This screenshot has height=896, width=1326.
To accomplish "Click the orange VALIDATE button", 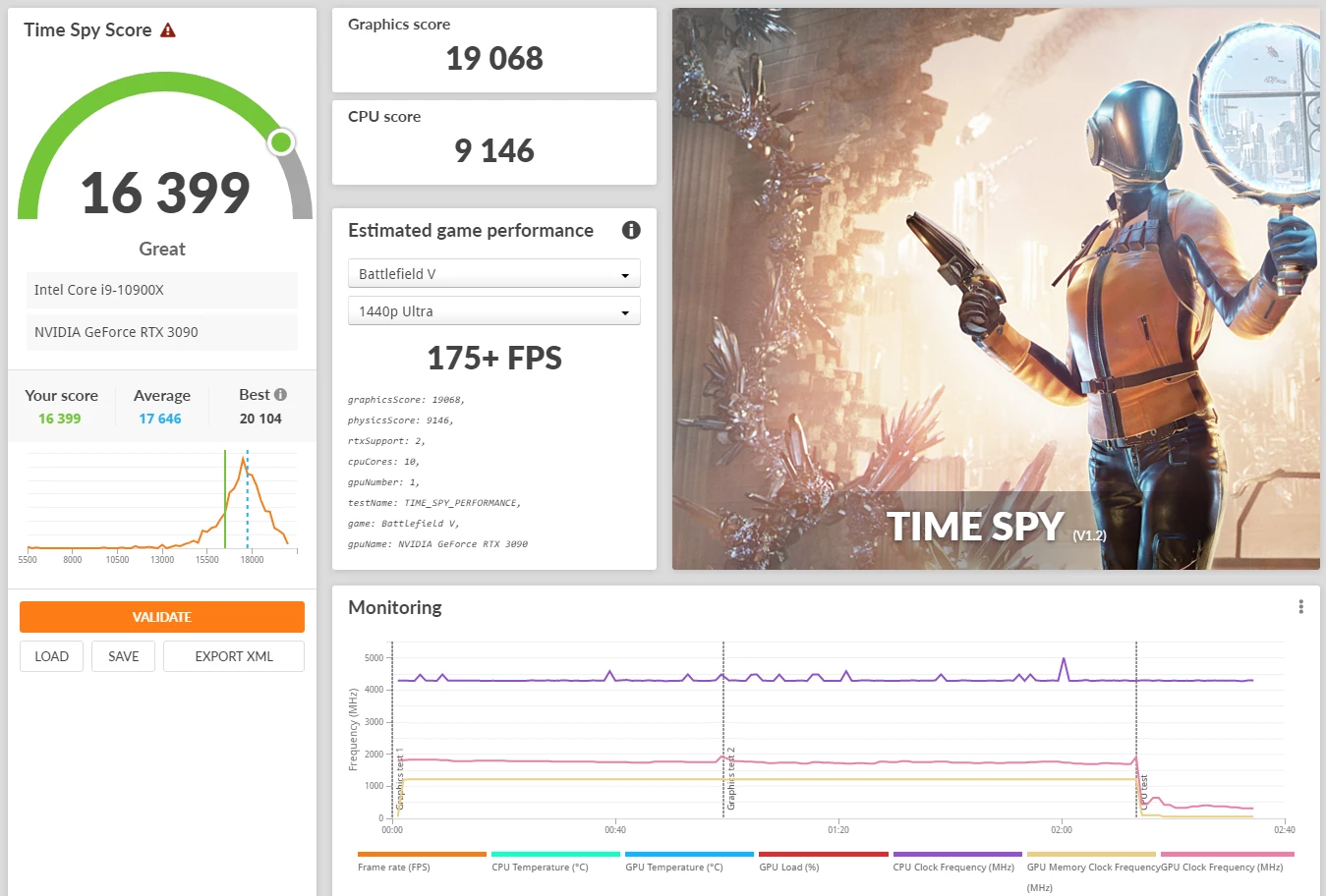I will tap(162, 617).
